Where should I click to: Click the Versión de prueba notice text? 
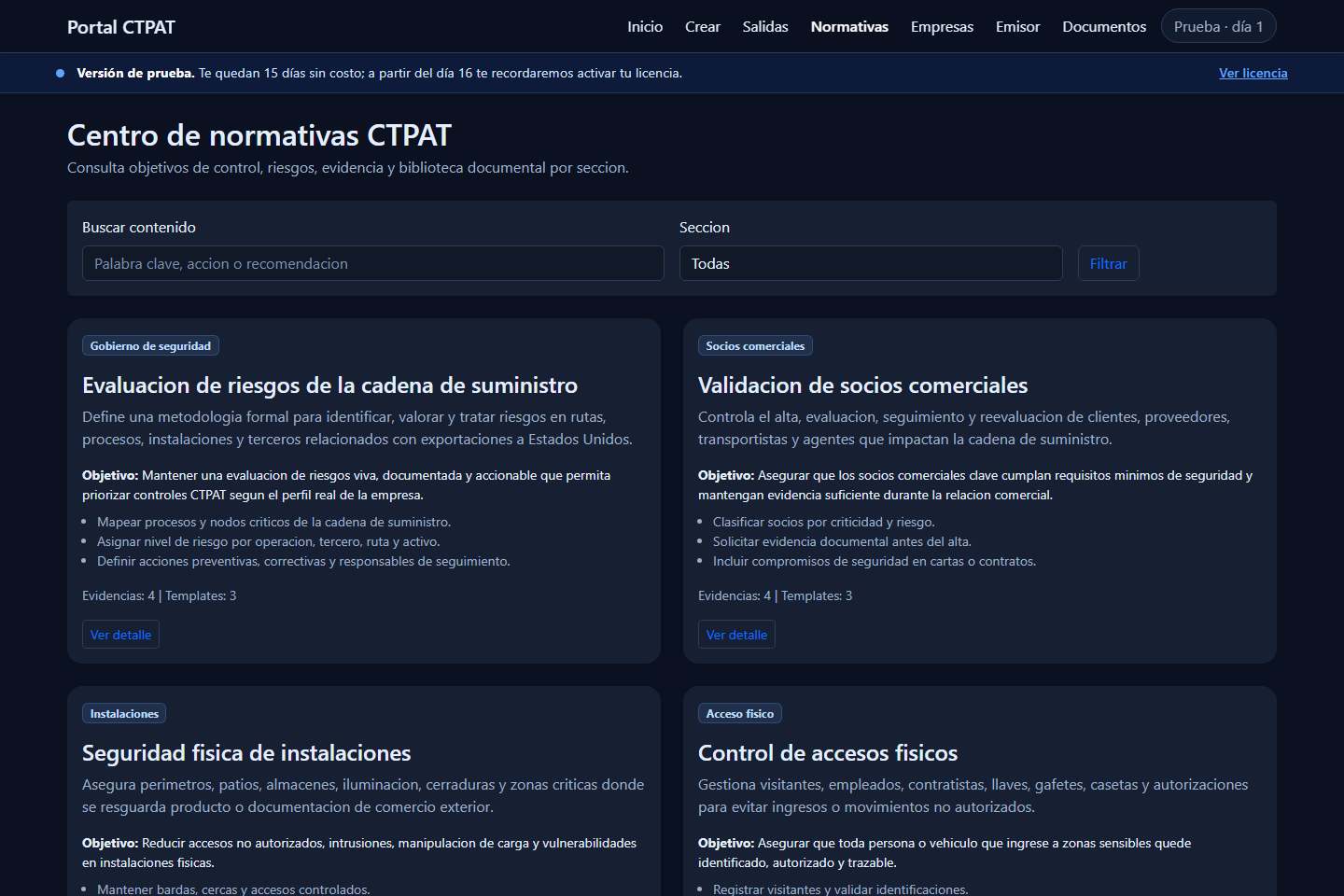(x=380, y=73)
